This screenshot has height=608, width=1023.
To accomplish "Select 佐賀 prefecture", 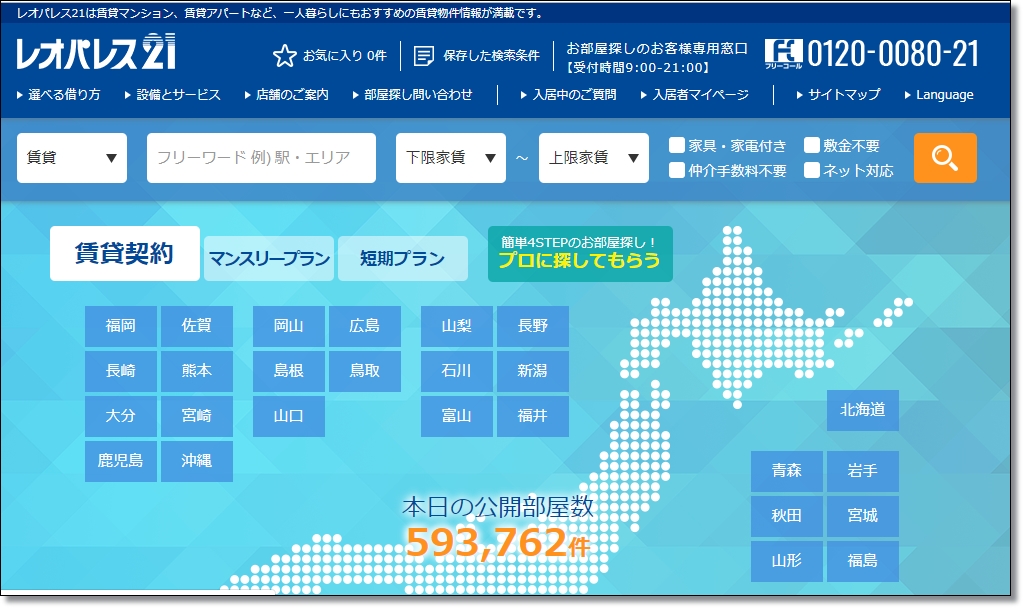I will (197, 326).
